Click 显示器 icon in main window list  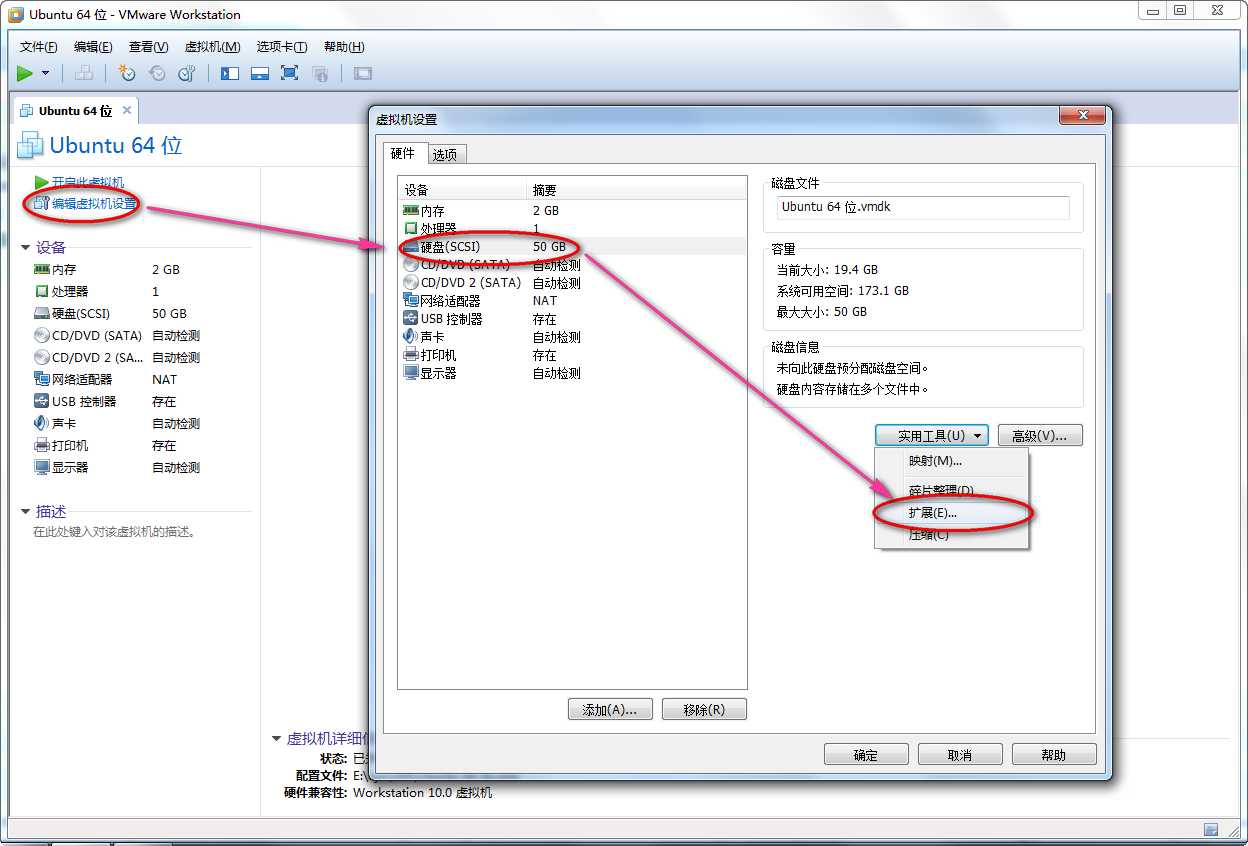[42, 468]
